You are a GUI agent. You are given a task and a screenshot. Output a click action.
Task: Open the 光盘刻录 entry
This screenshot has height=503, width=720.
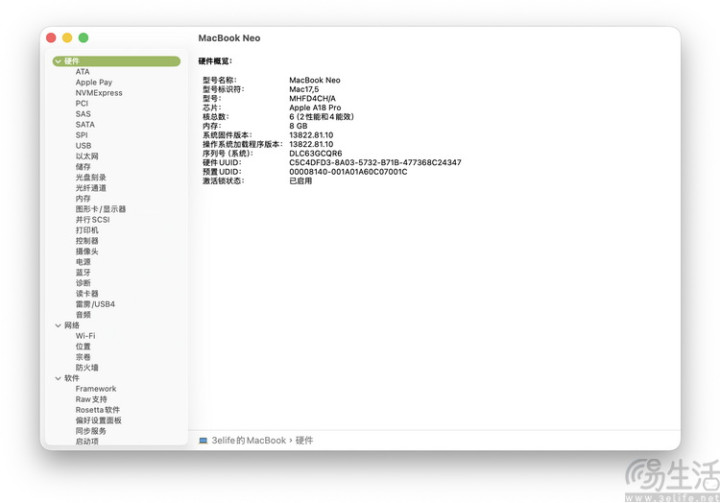(x=91, y=177)
